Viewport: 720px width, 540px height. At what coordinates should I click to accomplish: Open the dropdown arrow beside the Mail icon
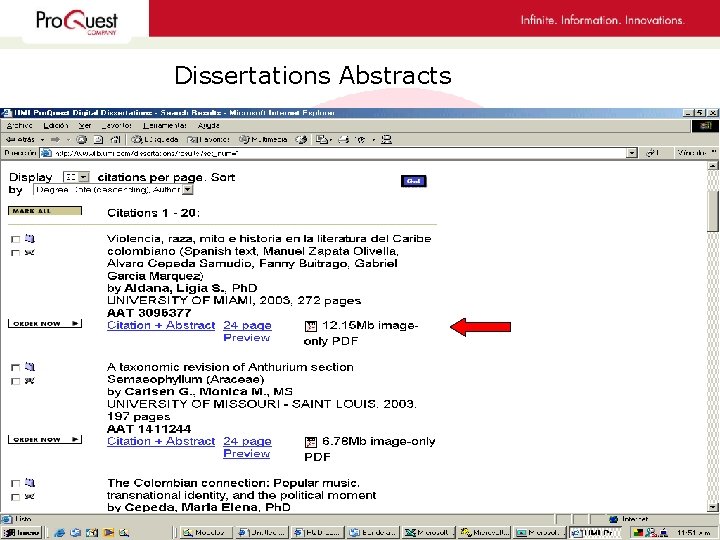coord(331,139)
